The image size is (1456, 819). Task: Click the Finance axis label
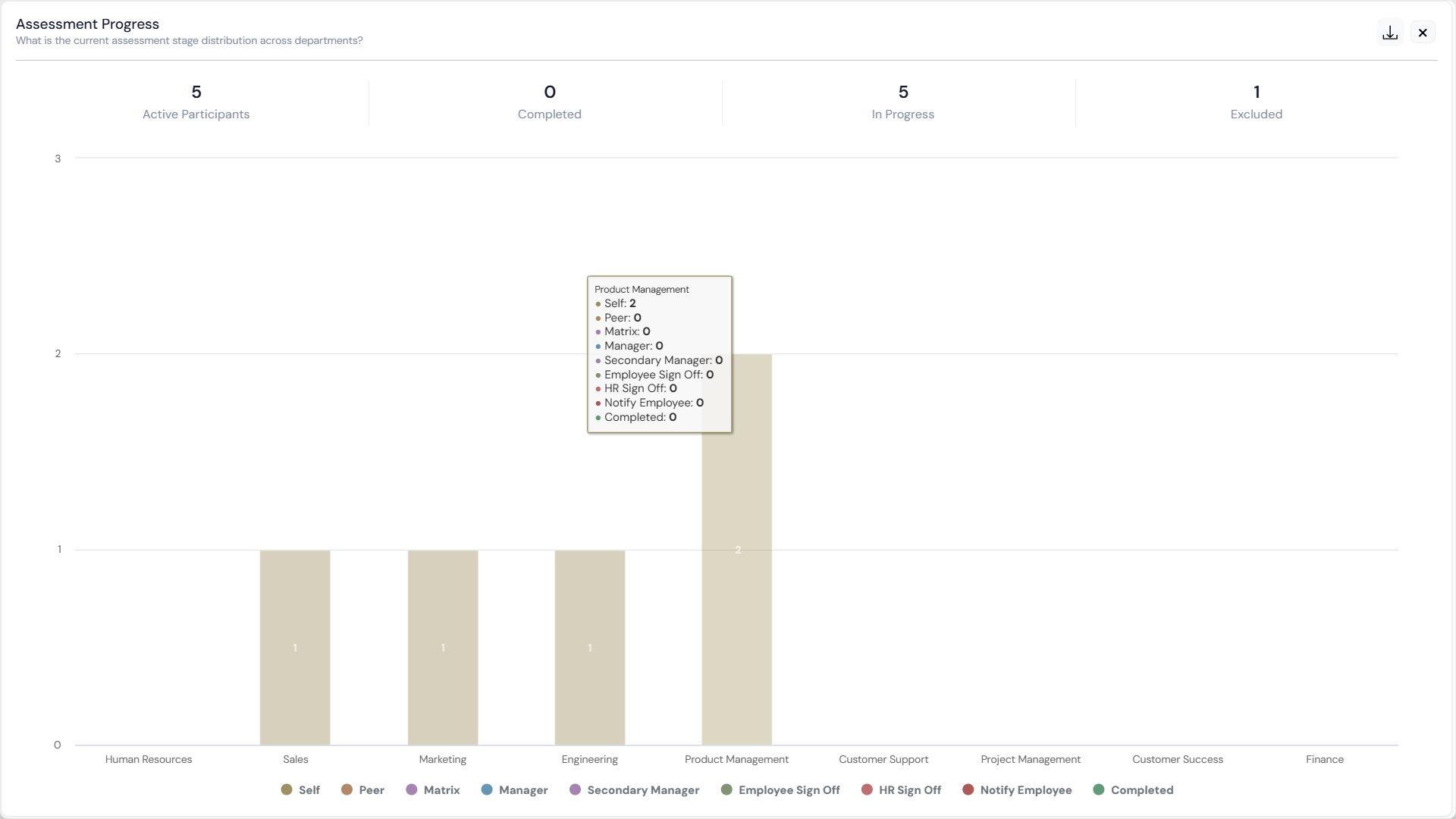1325,760
